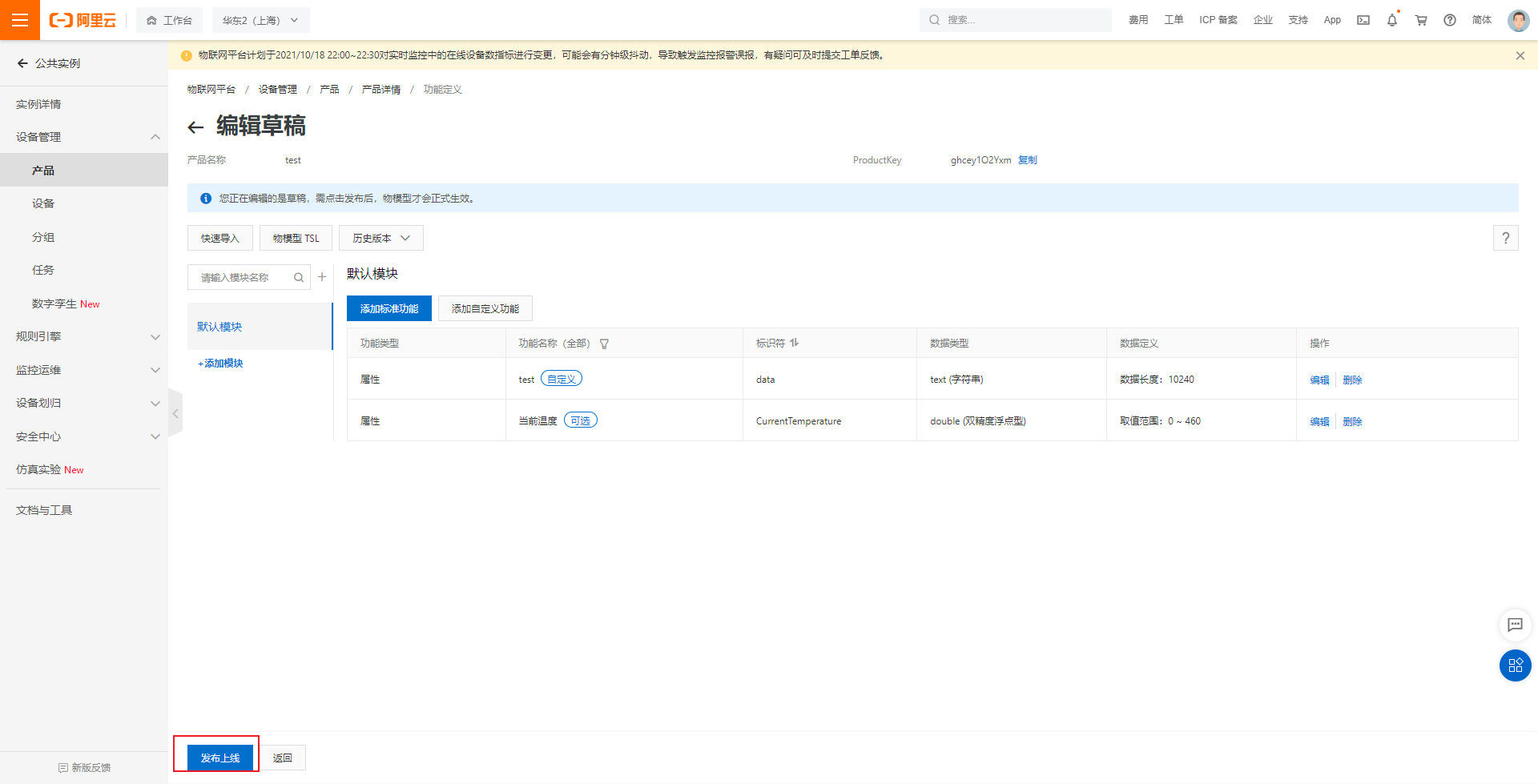Image resolution: width=1538 pixels, height=784 pixels.
Task: Click +添加模块 link
Action: 220,364
